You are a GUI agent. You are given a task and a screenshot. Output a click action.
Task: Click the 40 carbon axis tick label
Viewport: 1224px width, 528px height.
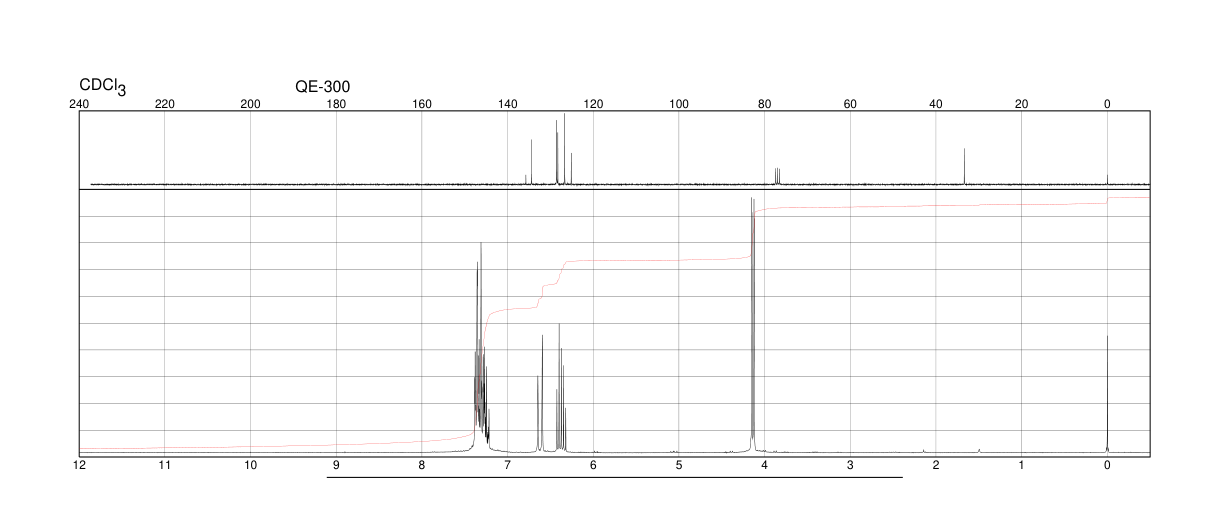pyautogui.click(x=936, y=104)
